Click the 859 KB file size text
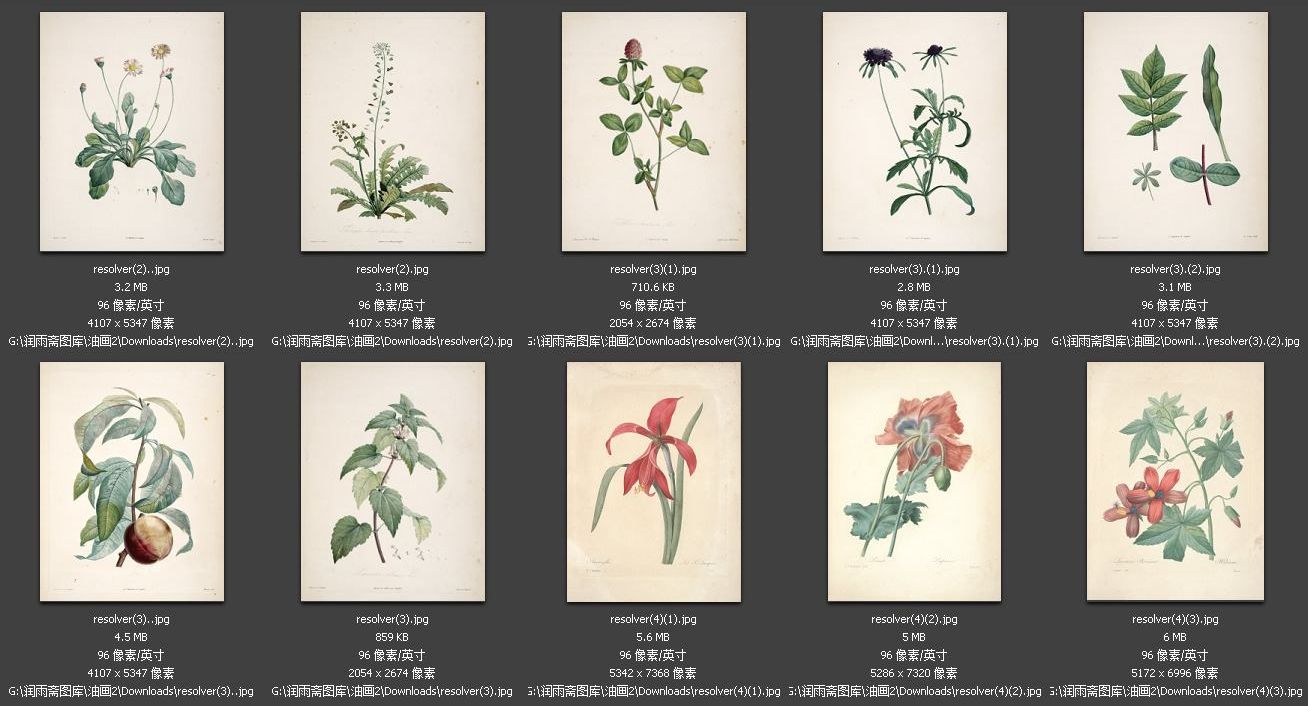Image resolution: width=1308 pixels, height=706 pixels. coord(393,637)
